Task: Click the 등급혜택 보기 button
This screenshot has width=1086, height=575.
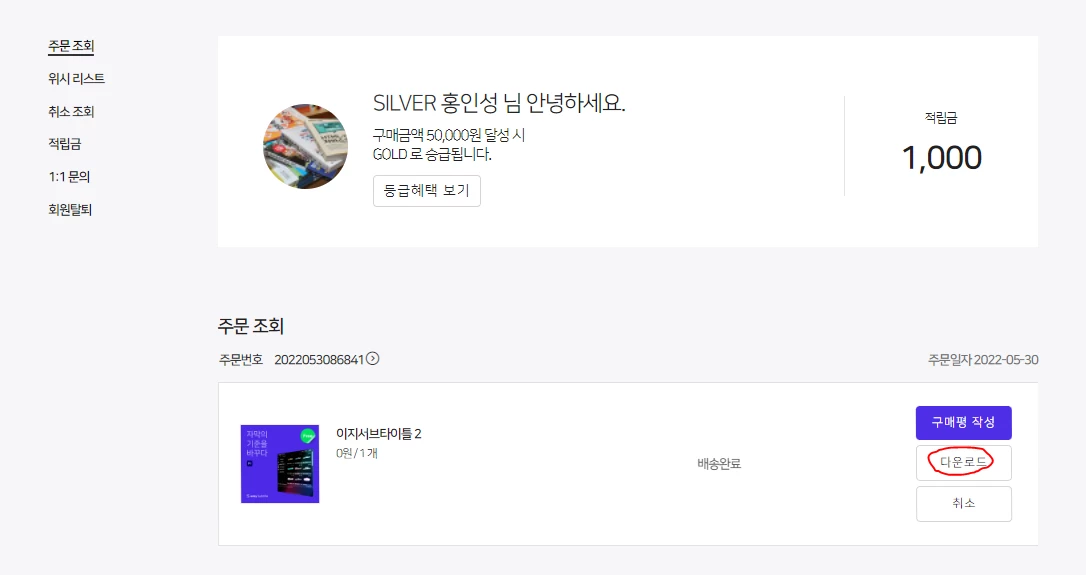Action: pos(427,191)
